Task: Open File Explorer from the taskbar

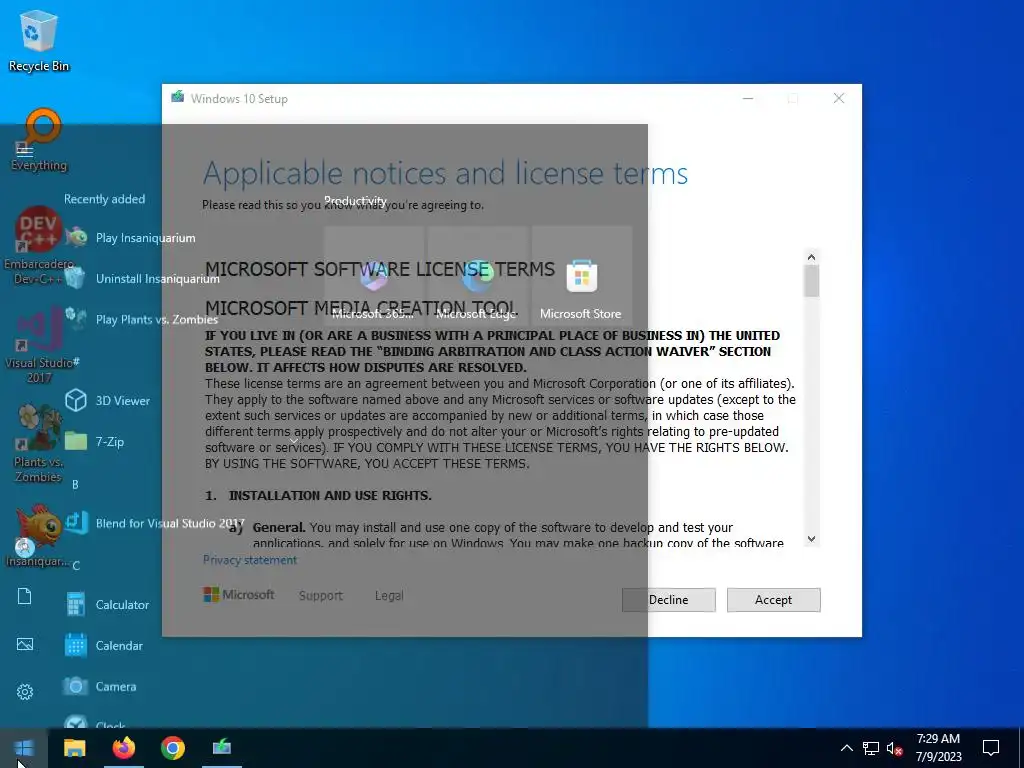Action: click(x=74, y=748)
